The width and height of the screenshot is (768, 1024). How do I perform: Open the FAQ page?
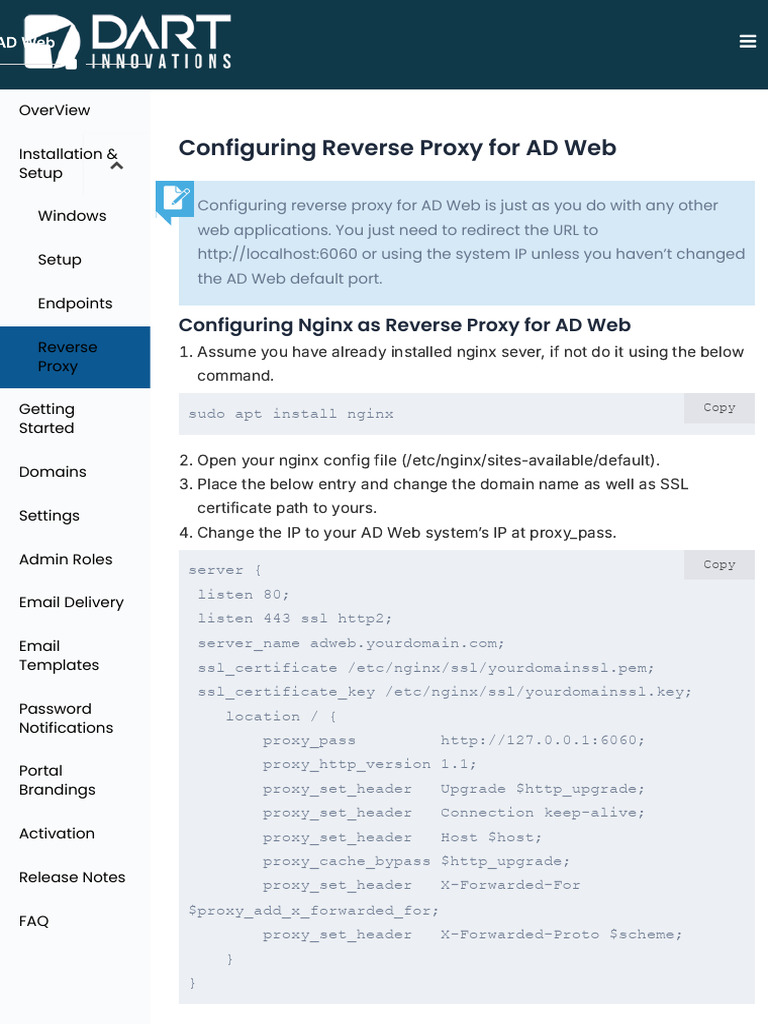coord(34,921)
